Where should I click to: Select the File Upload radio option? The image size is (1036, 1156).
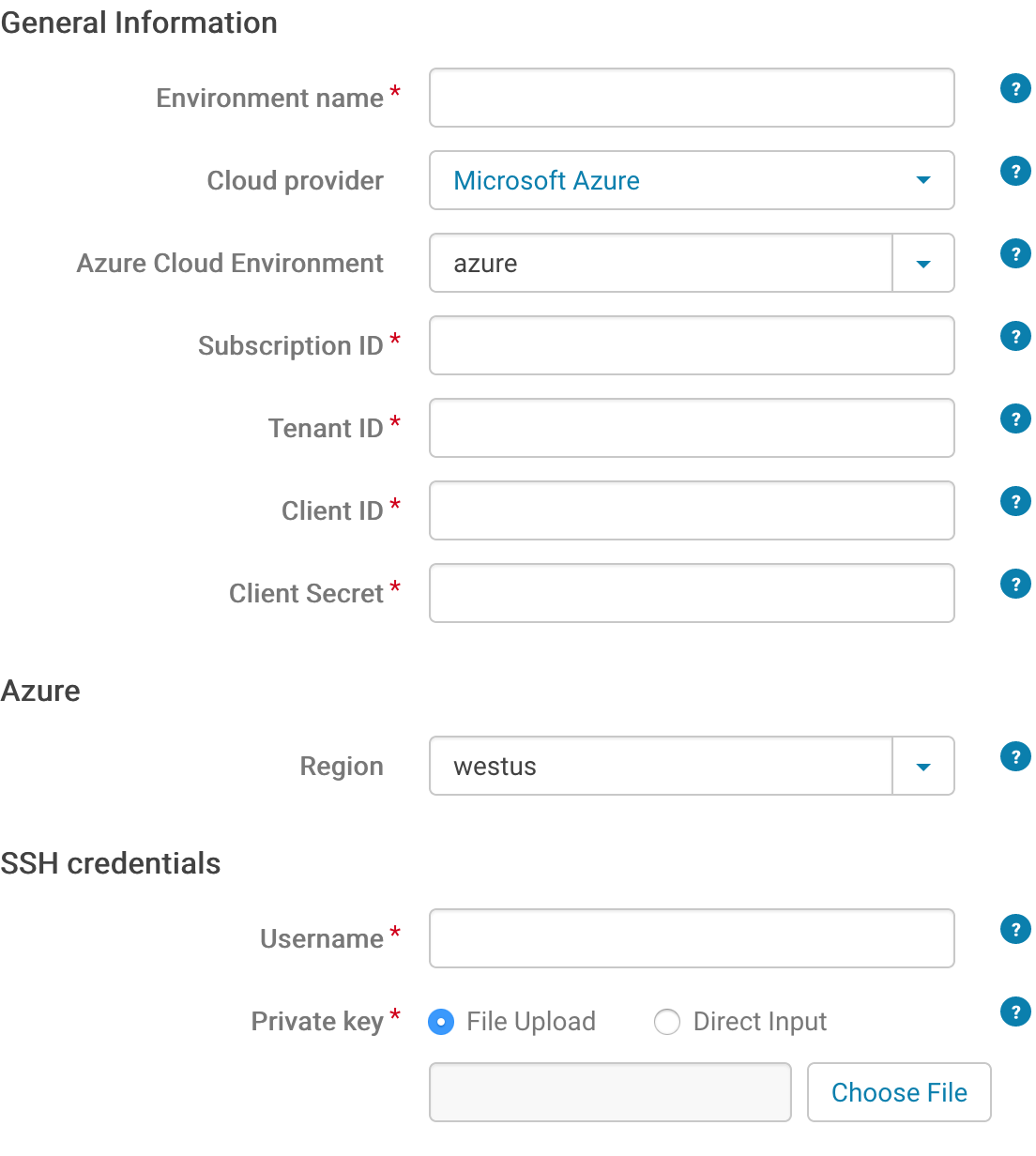441,1022
